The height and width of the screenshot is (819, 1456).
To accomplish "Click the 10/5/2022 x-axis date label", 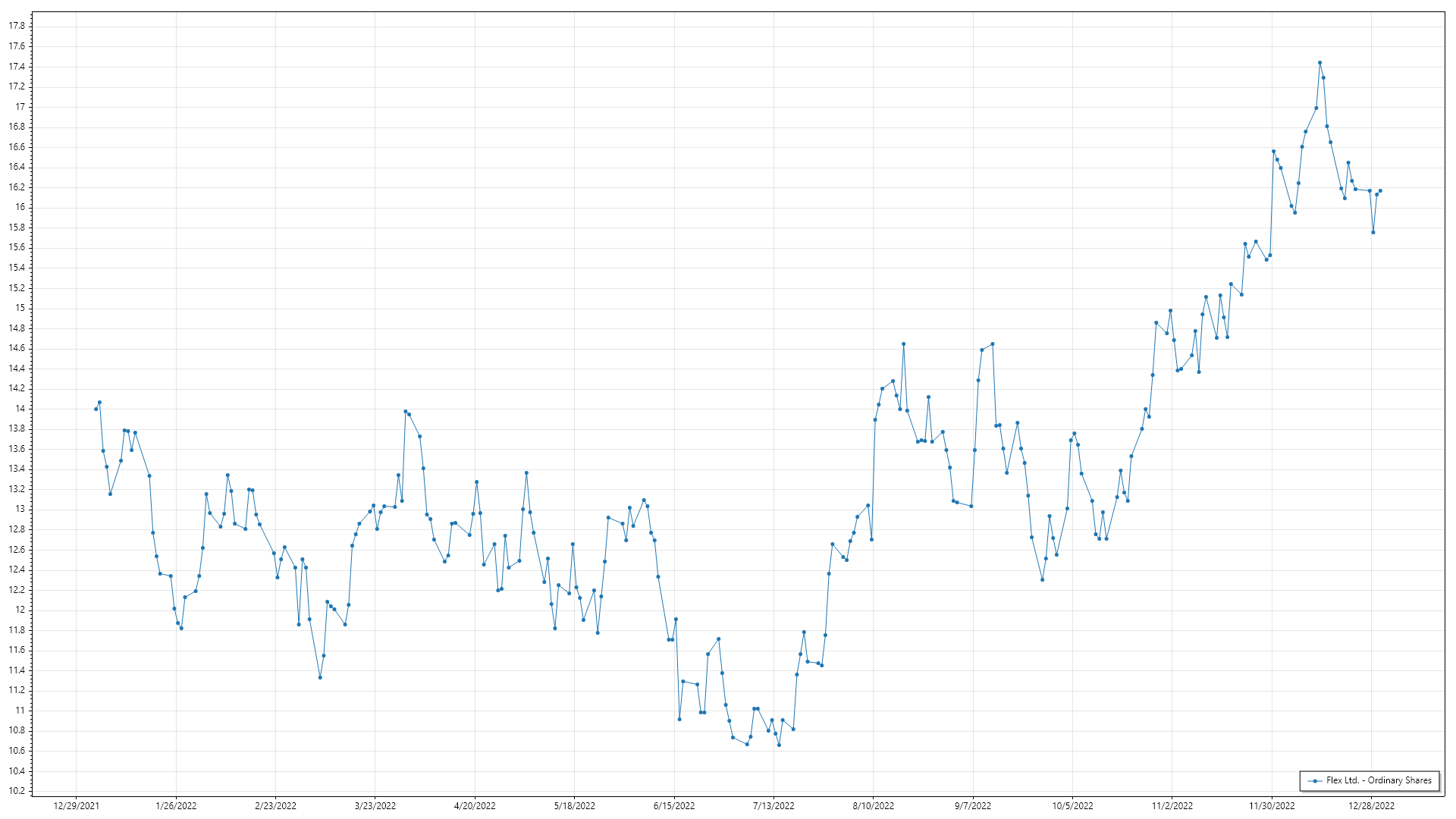I will point(1072,805).
